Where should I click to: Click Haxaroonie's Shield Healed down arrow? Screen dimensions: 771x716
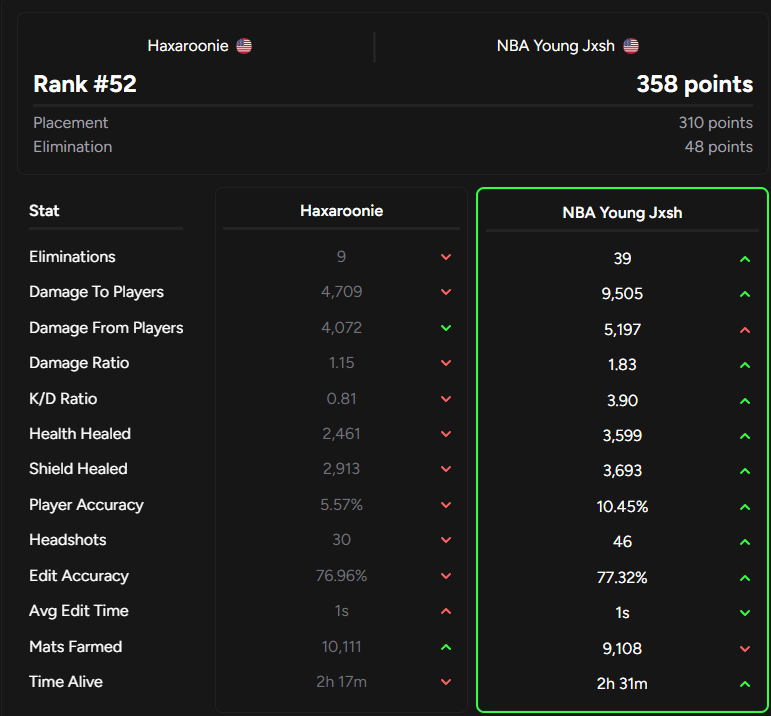pyautogui.click(x=446, y=469)
